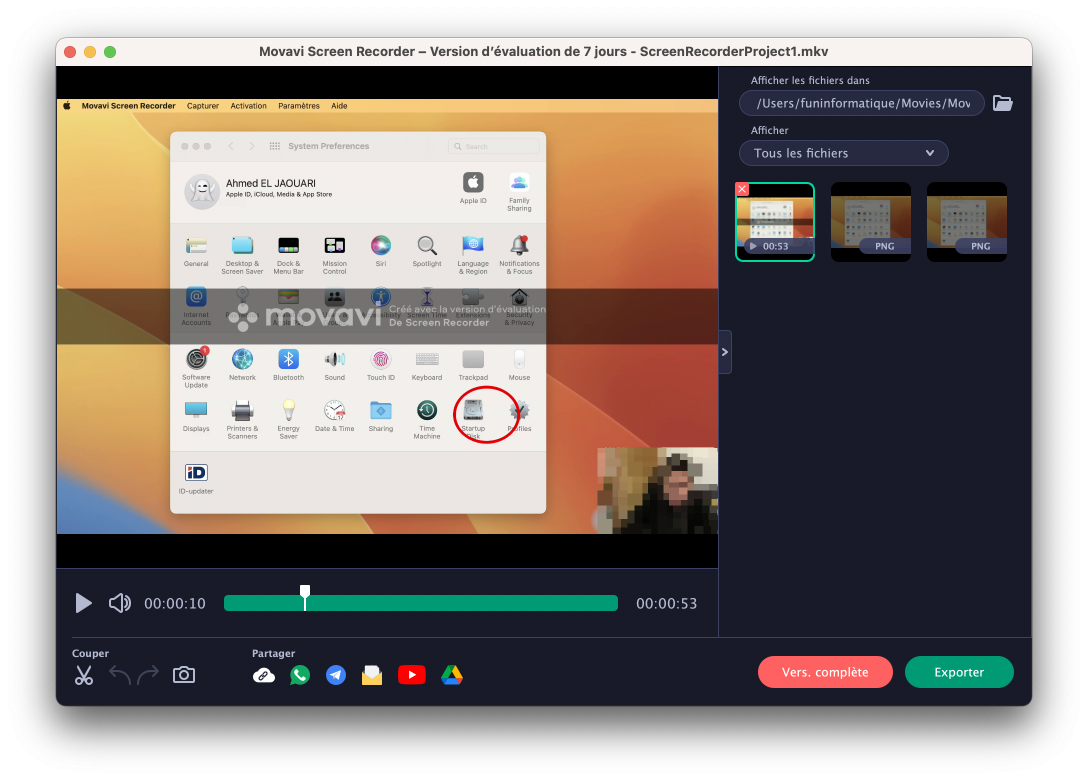The width and height of the screenshot is (1088, 780).
Task: Click the scissors cut icon
Action: pyautogui.click(x=84, y=676)
